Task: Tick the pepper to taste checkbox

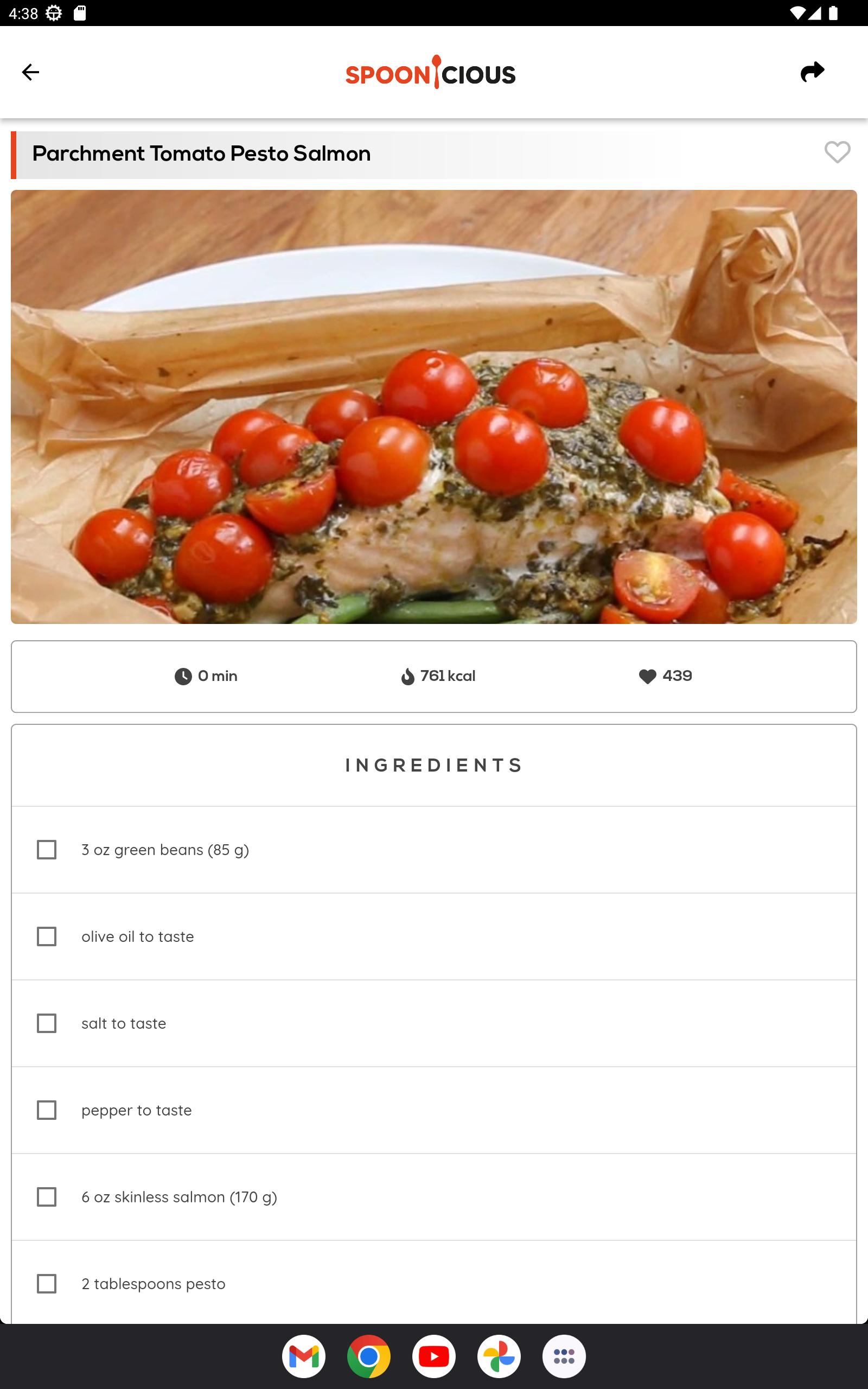Action: [47, 1110]
